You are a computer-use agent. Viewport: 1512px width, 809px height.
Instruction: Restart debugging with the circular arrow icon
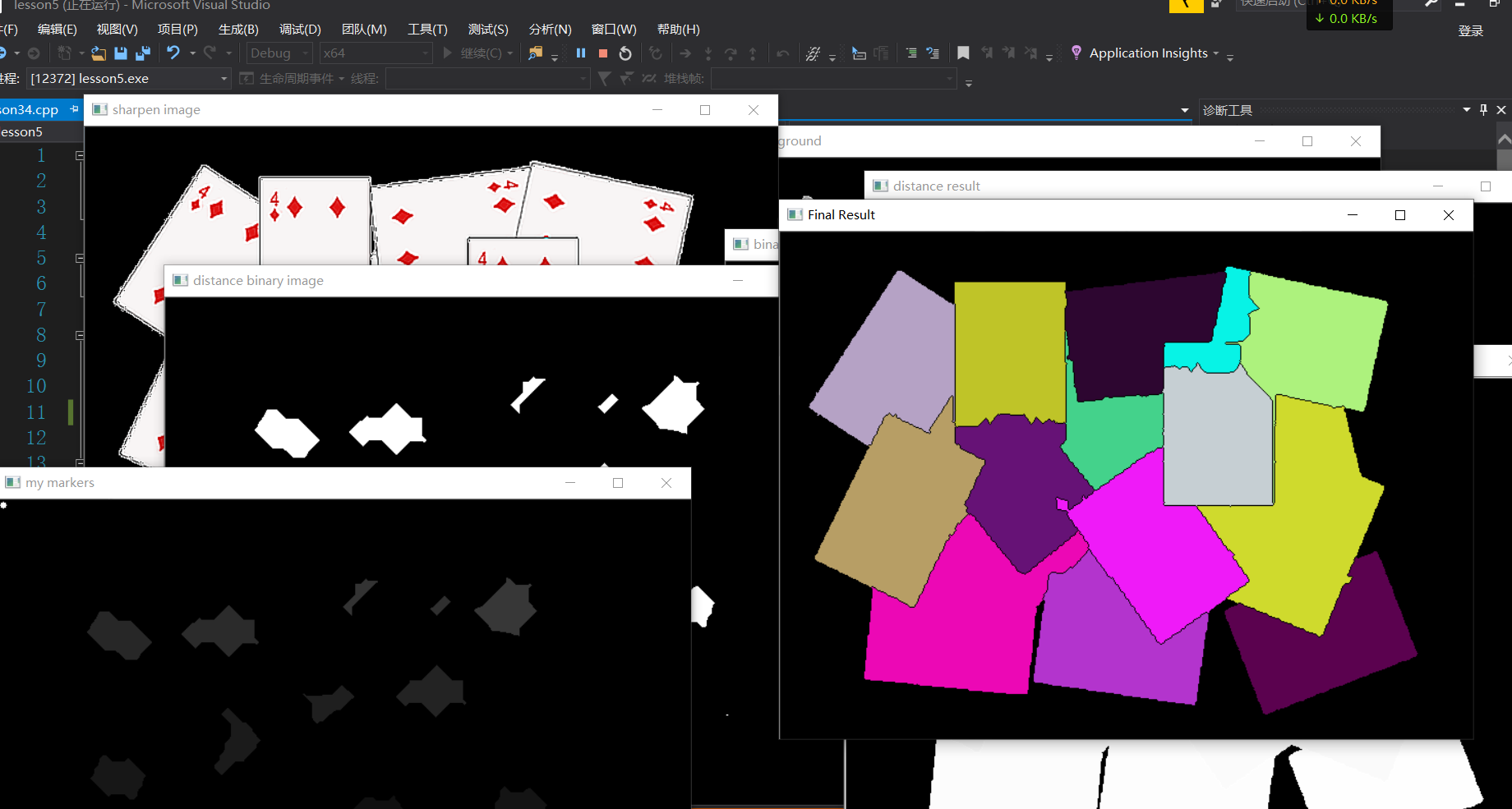625,53
